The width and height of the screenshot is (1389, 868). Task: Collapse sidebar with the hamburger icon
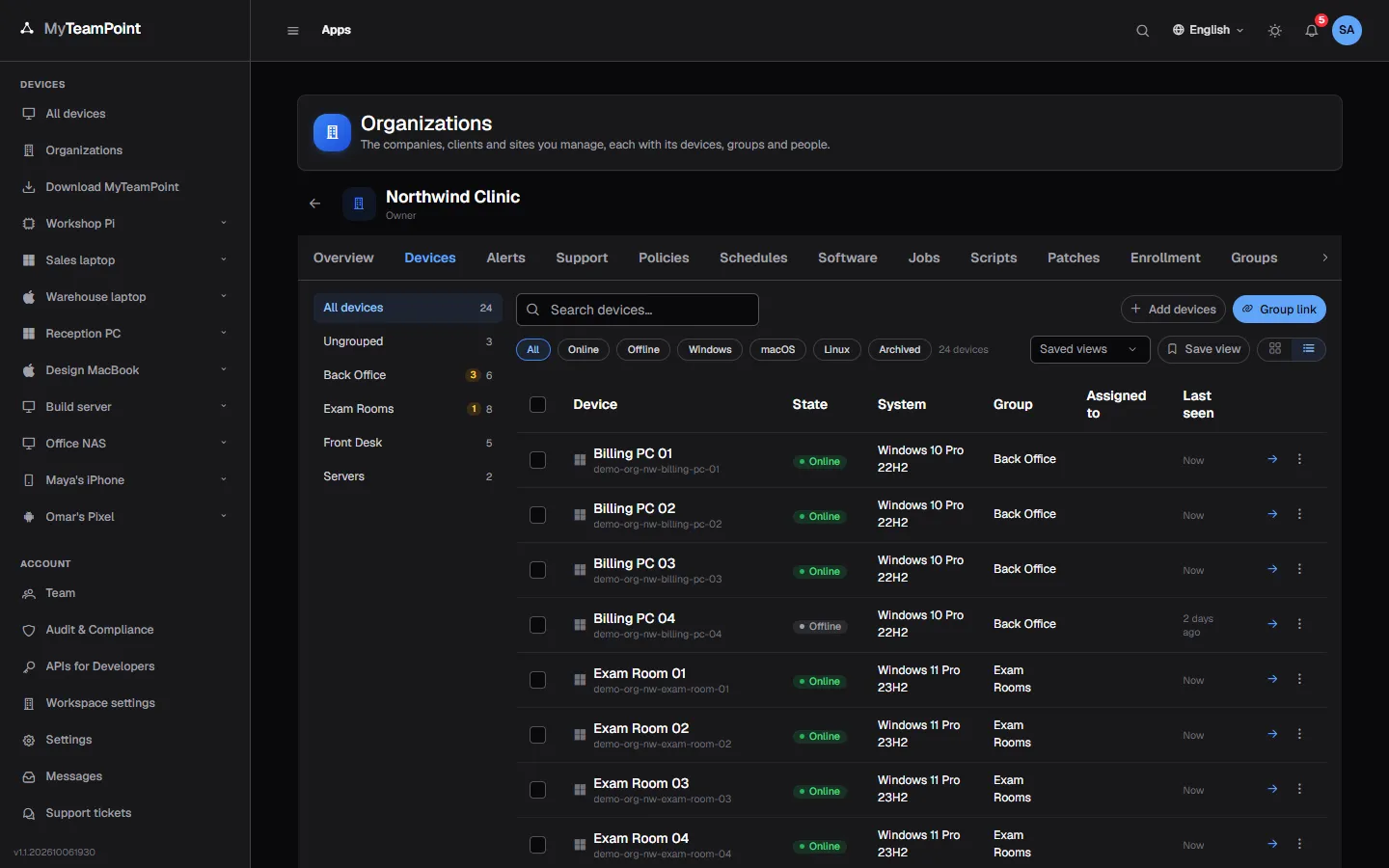[293, 31]
